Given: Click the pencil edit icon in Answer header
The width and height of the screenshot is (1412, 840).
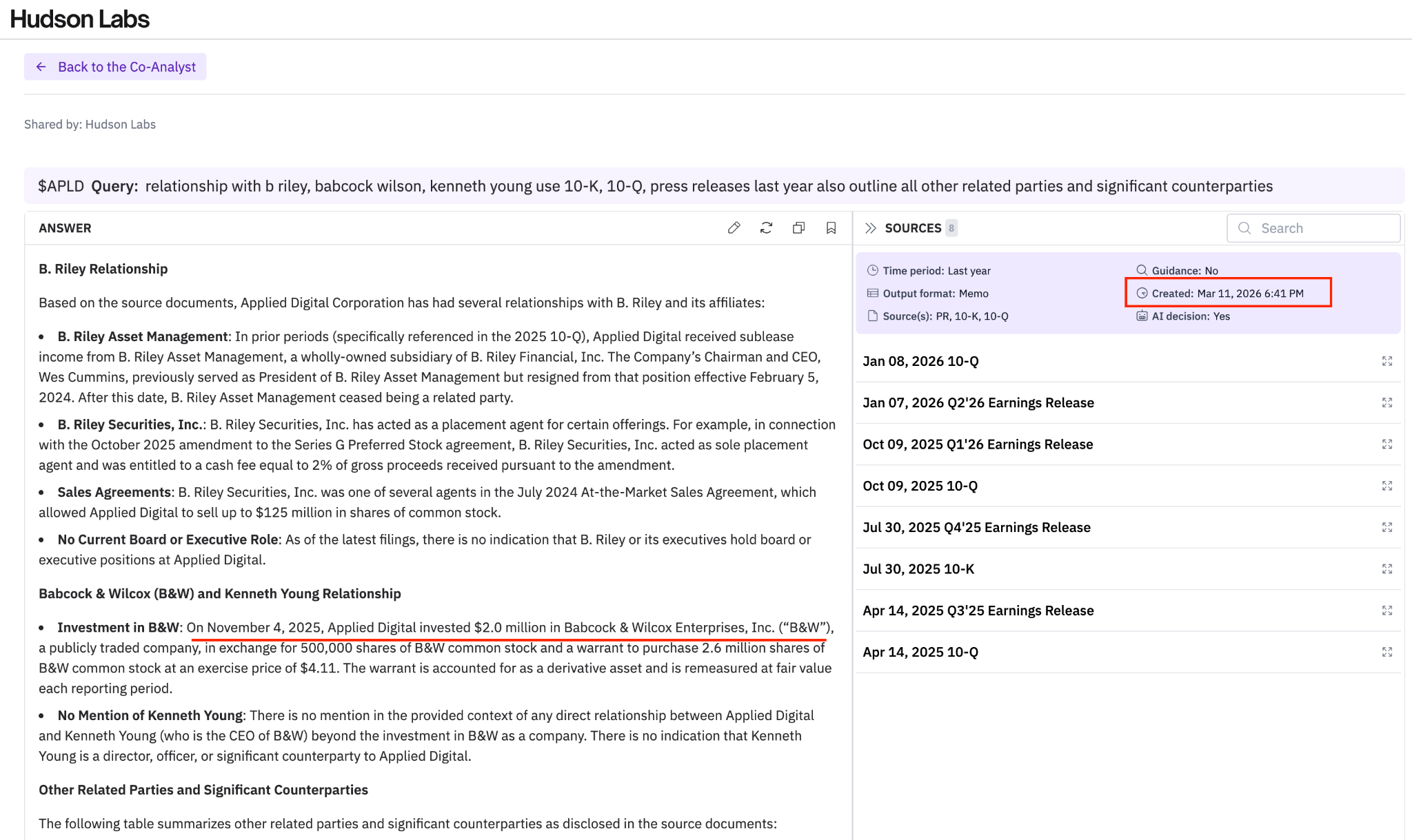Looking at the screenshot, I should 734,228.
